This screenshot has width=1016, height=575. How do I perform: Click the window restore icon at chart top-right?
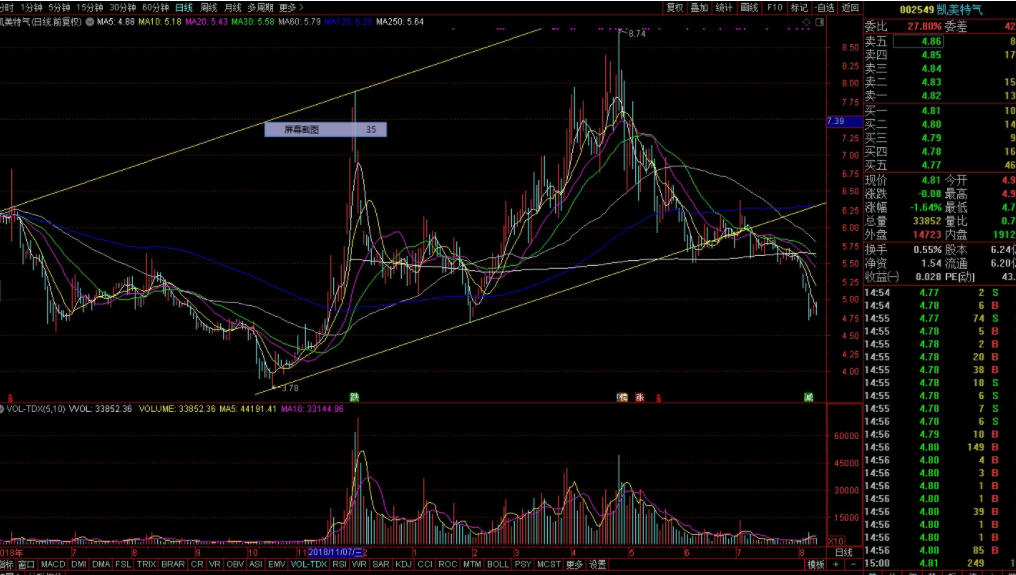point(820,22)
